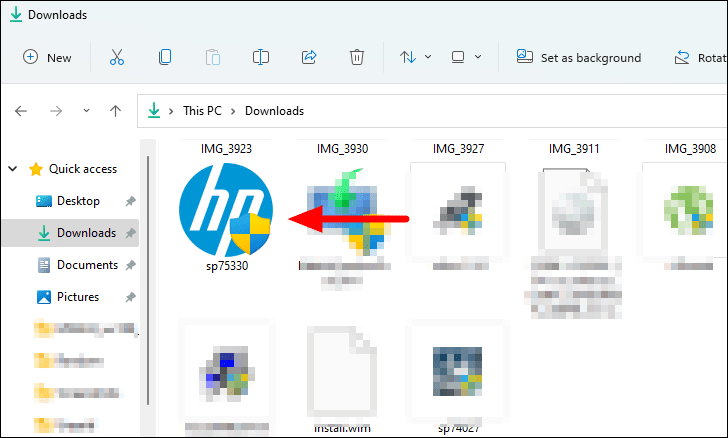Select the IMG_3923 file label
728x438 pixels.
pos(226,149)
